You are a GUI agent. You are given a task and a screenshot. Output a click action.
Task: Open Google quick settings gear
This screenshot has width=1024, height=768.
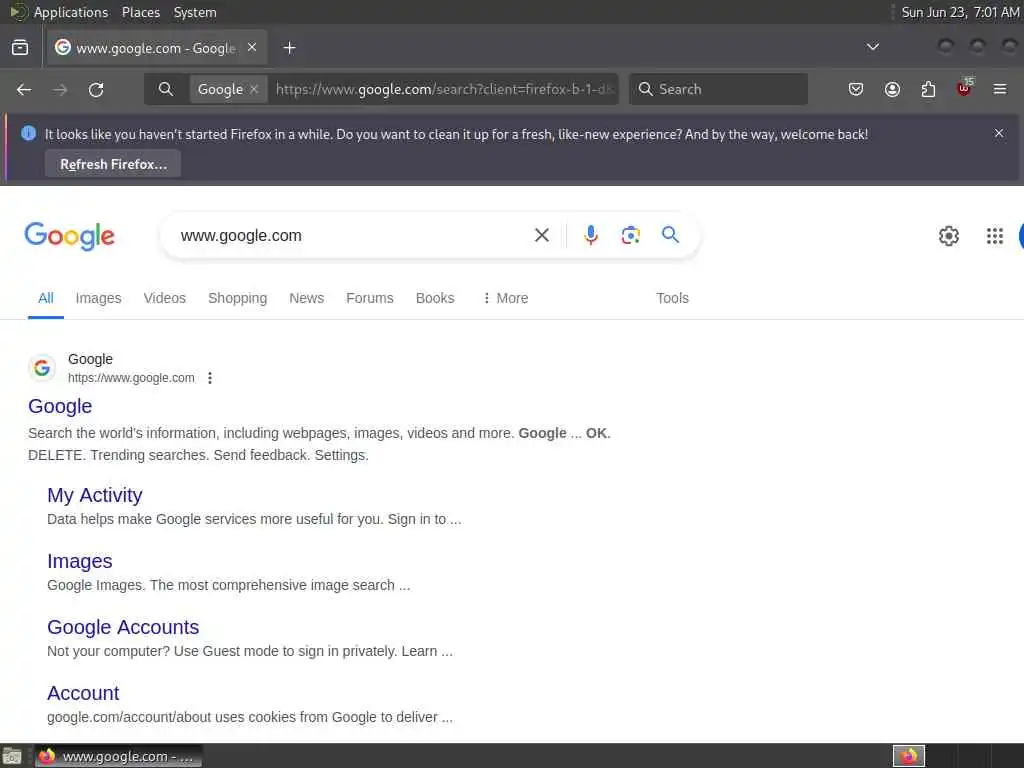(x=948, y=236)
